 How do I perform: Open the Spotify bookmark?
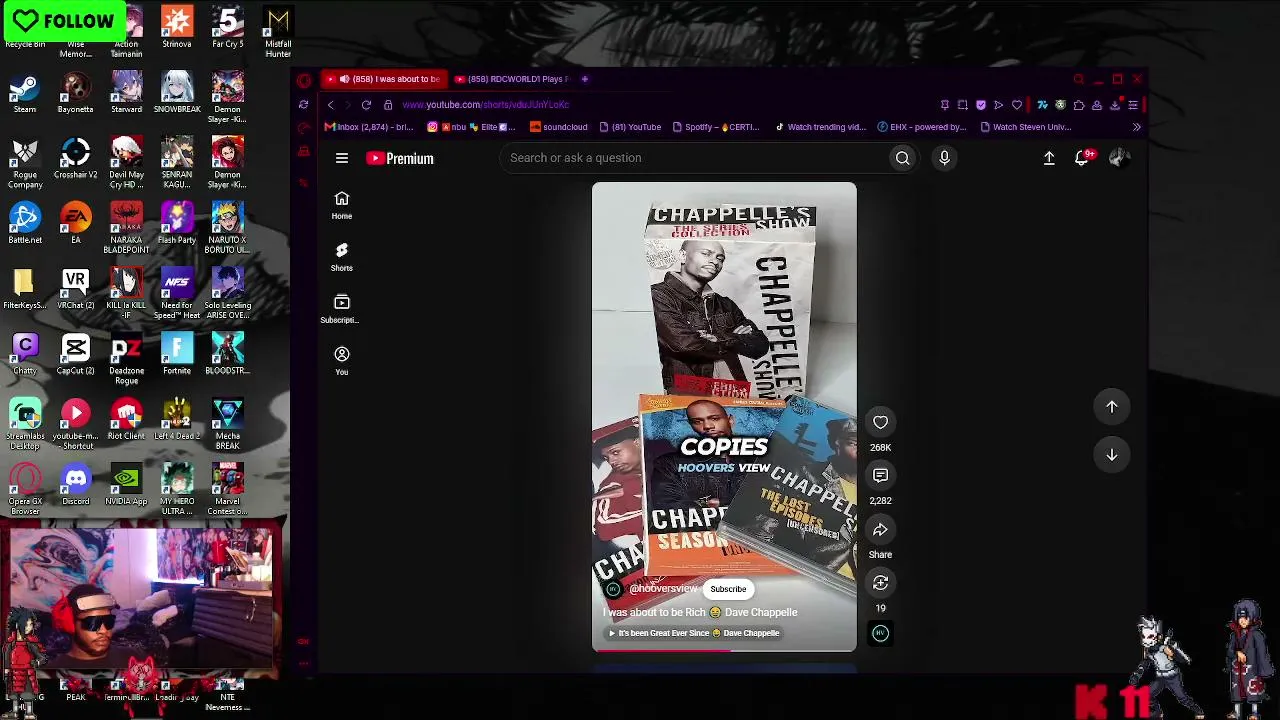pos(716,127)
